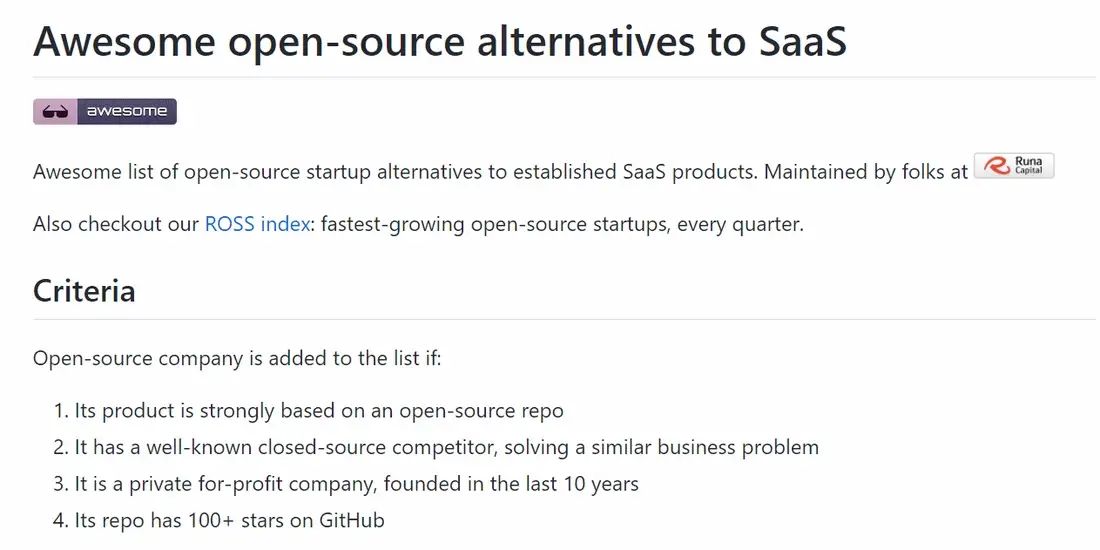Click the Awesome open-source alternatives to SaaS heading
The image size is (1100, 550).
[x=440, y=41]
